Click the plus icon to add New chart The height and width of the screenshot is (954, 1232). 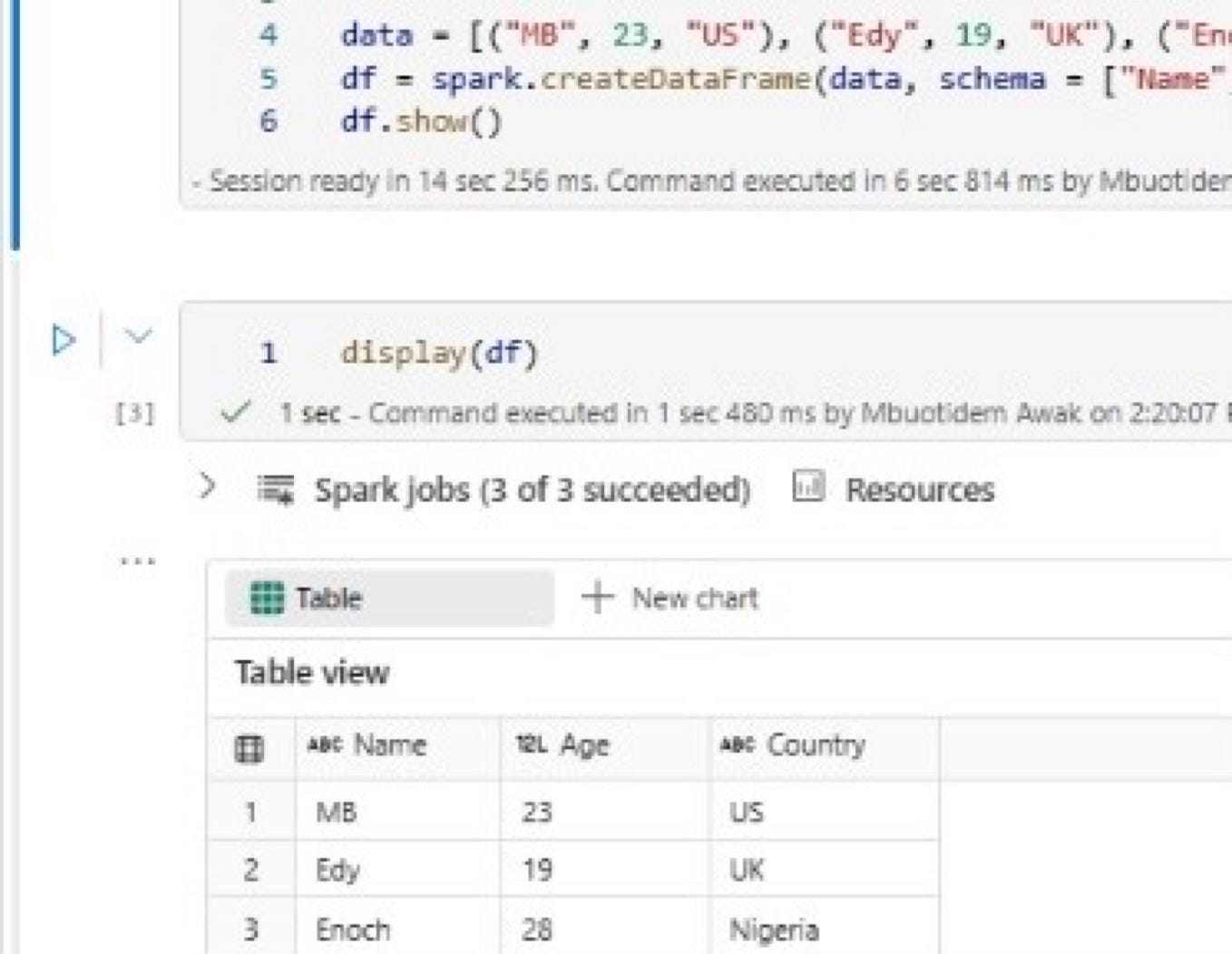[x=598, y=598]
